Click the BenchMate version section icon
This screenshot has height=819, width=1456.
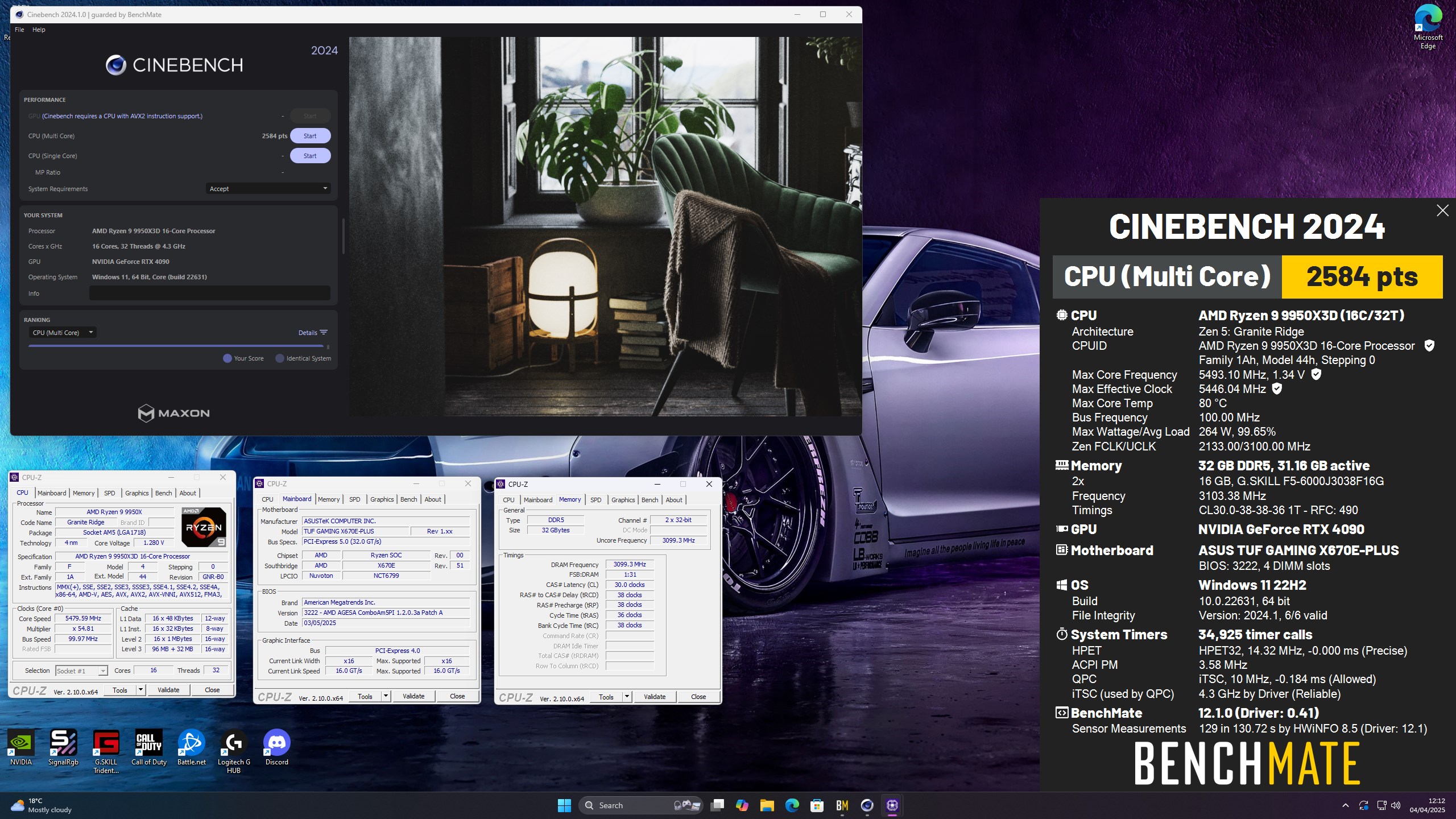tap(1061, 713)
